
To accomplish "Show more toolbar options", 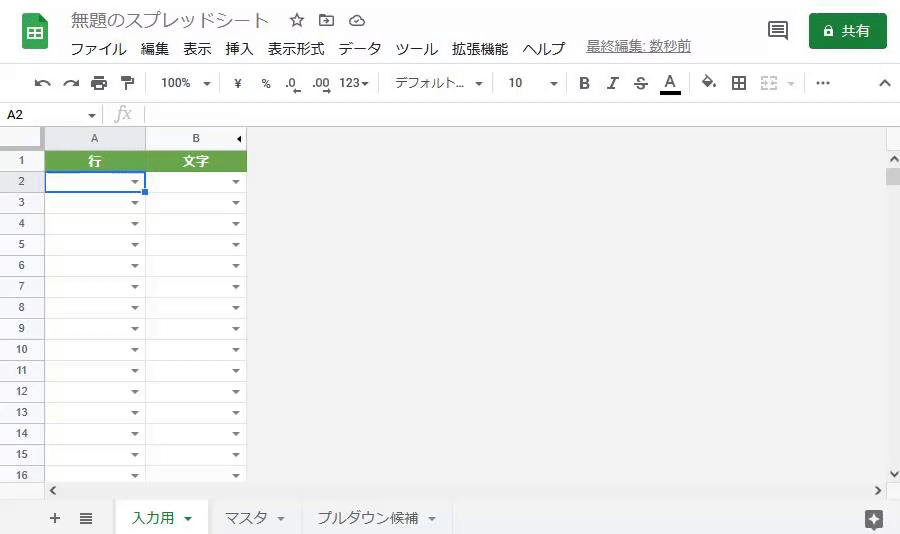I will [823, 83].
